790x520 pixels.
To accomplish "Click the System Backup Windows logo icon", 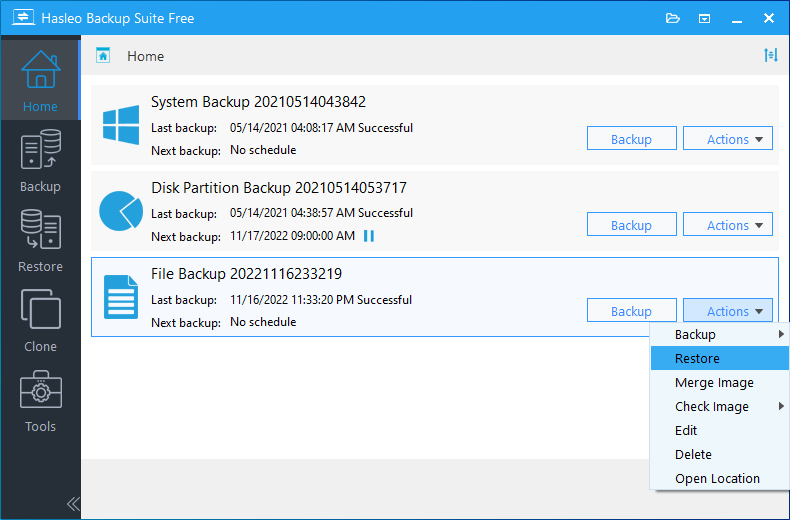I will [x=121, y=125].
